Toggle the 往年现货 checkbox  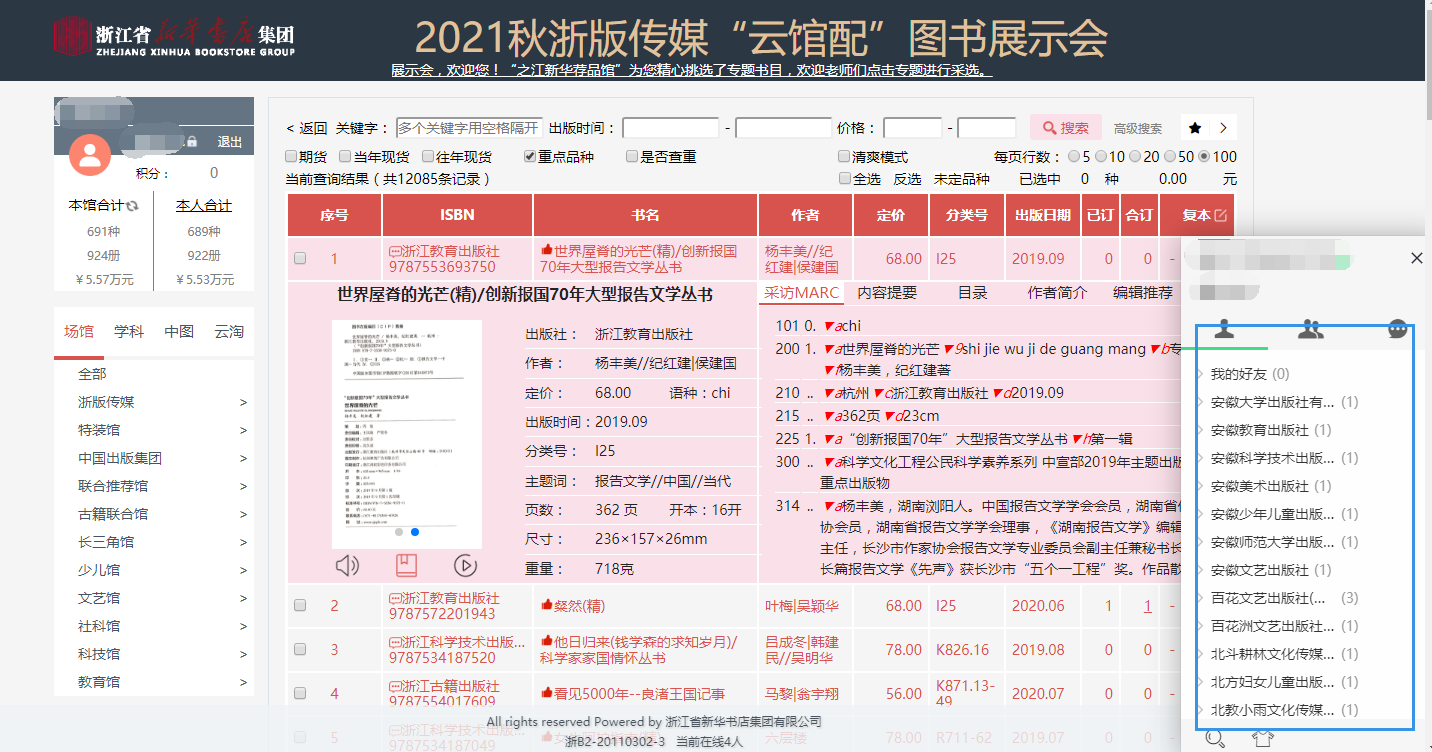click(x=428, y=156)
